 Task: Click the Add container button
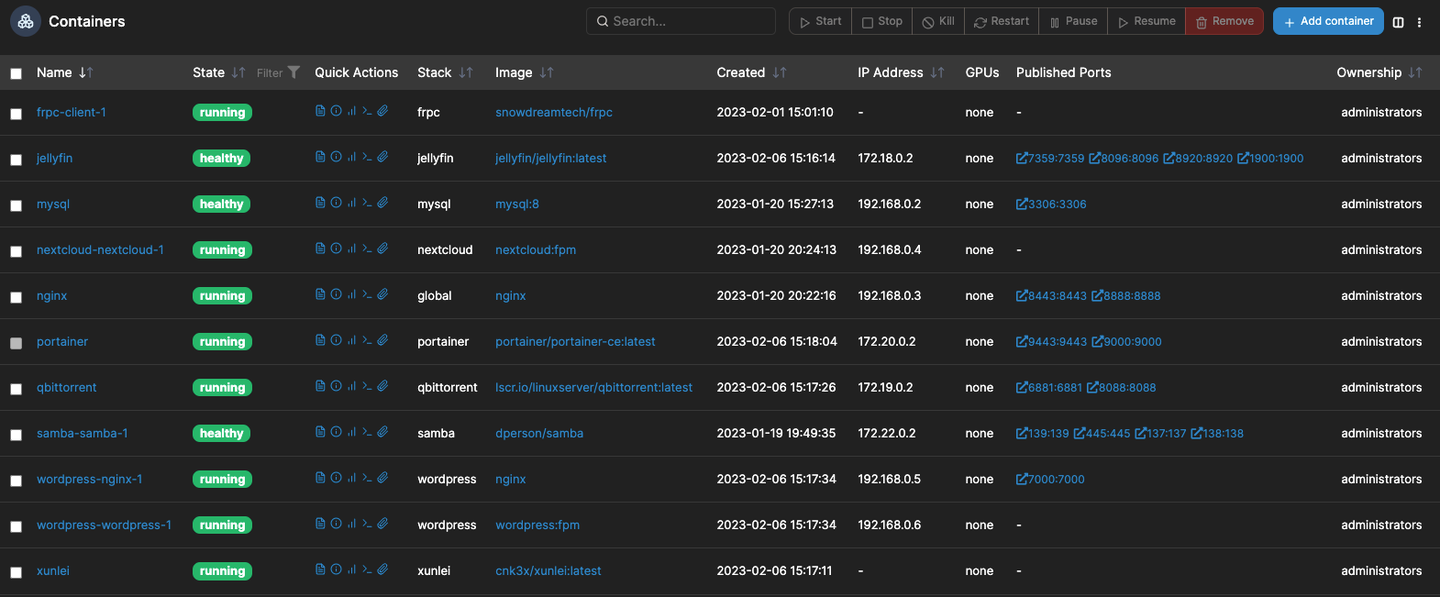pos(1328,21)
